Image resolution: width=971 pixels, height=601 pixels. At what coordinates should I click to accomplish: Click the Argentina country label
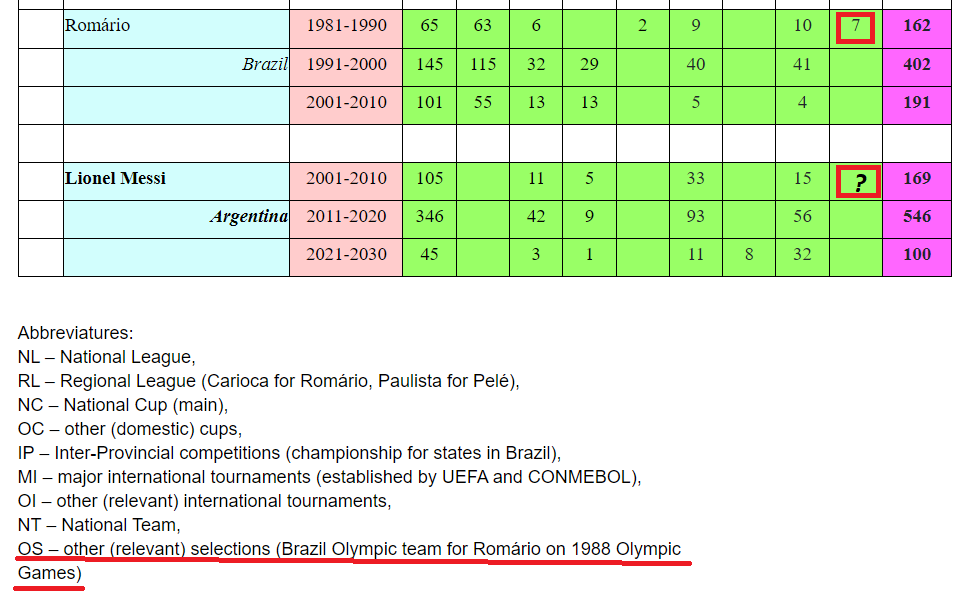coord(249,217)
